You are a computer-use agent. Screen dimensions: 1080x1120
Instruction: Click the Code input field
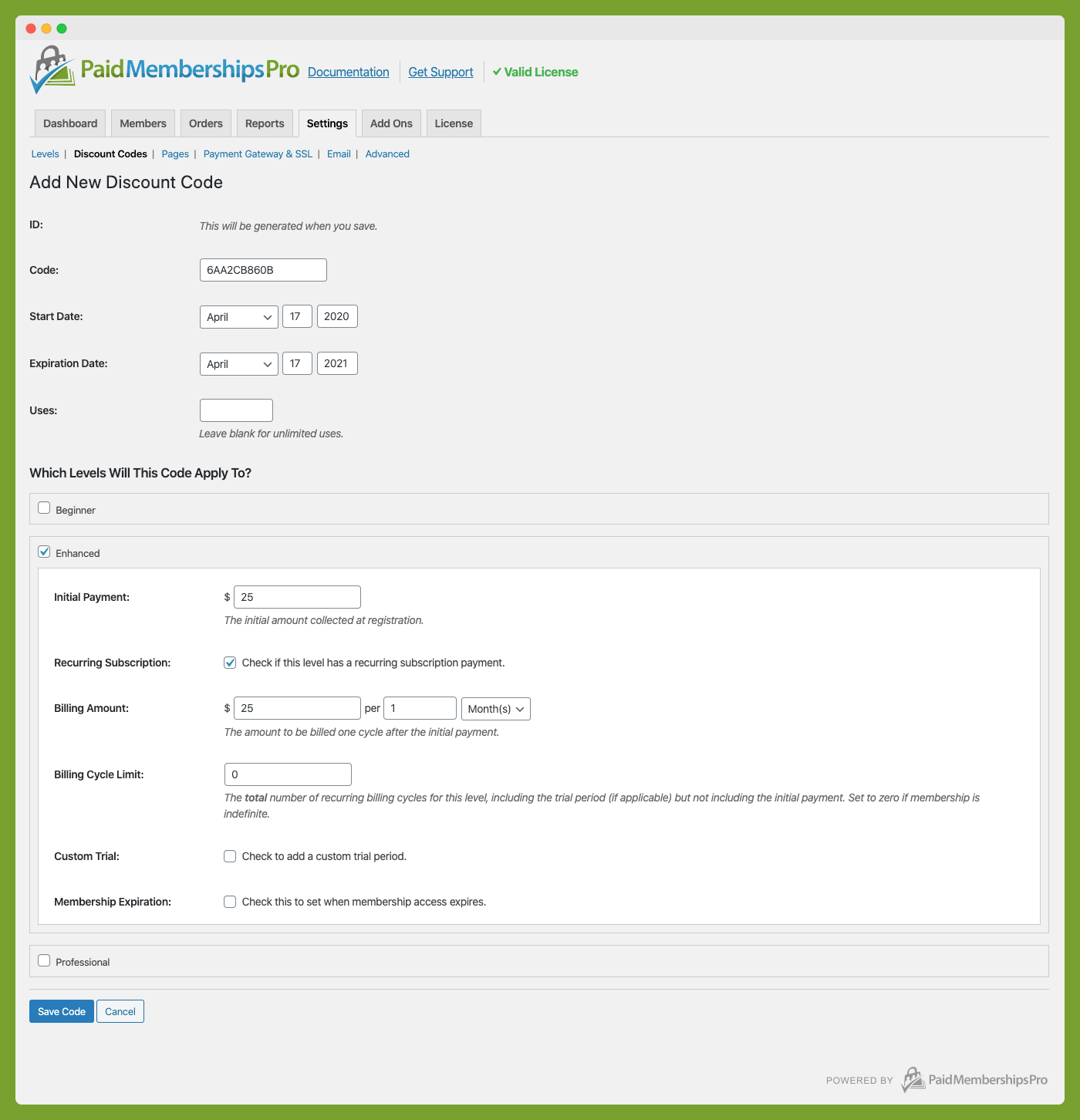click(x=263, y=270)
